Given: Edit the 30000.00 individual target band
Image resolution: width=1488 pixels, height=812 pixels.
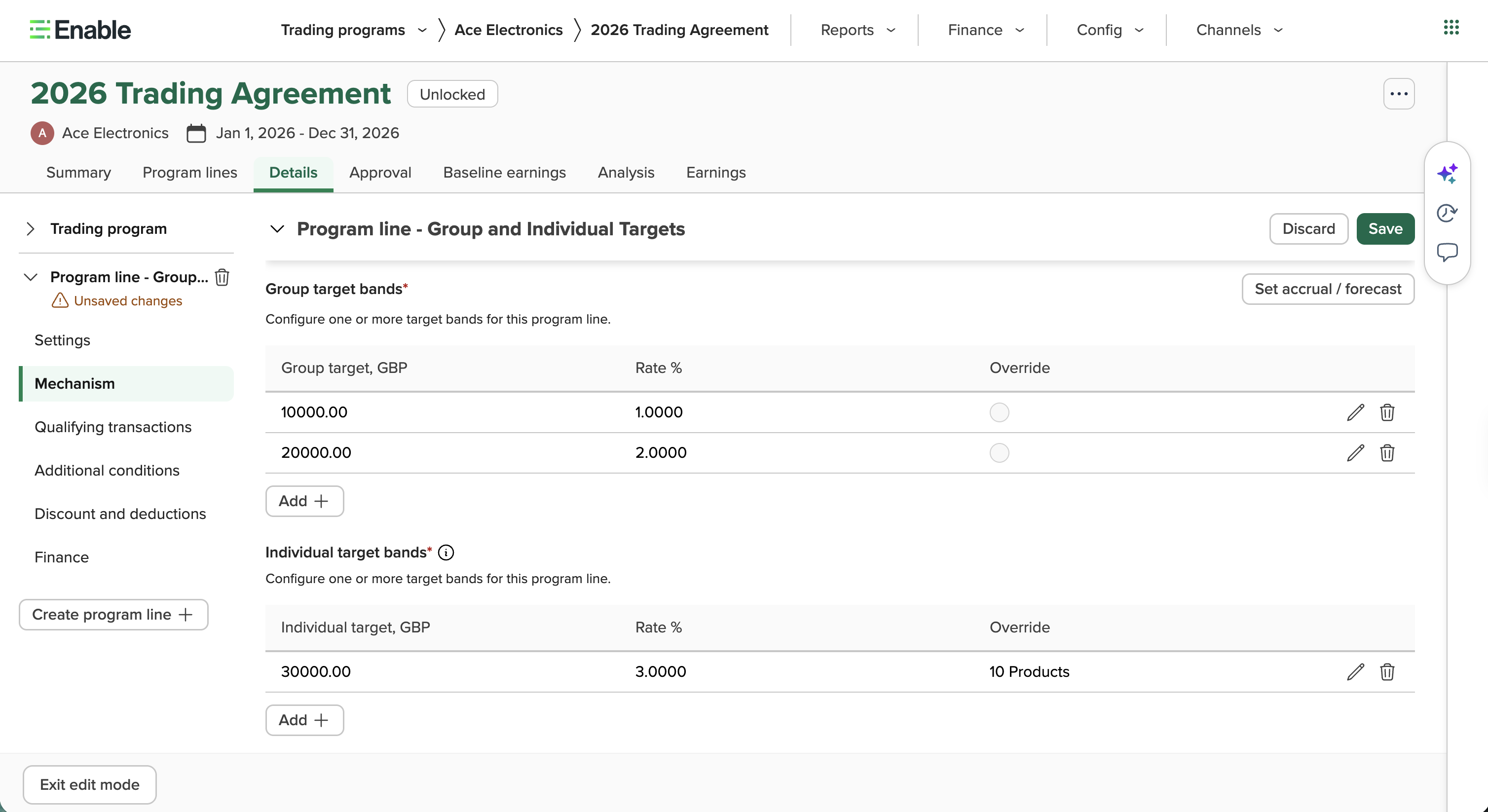Looking at the screenshot, I should [1355, 672].
